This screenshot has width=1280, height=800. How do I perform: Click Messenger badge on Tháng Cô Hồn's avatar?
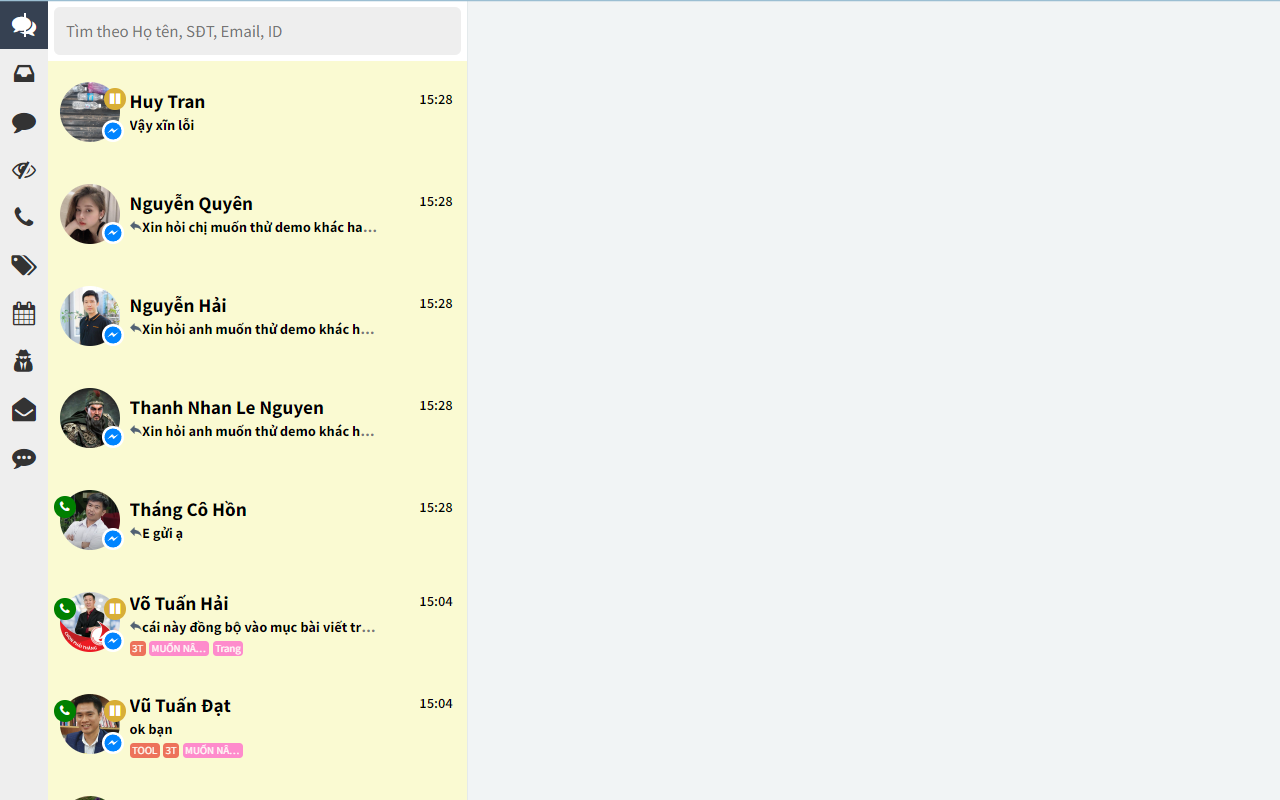click(113, 539)
